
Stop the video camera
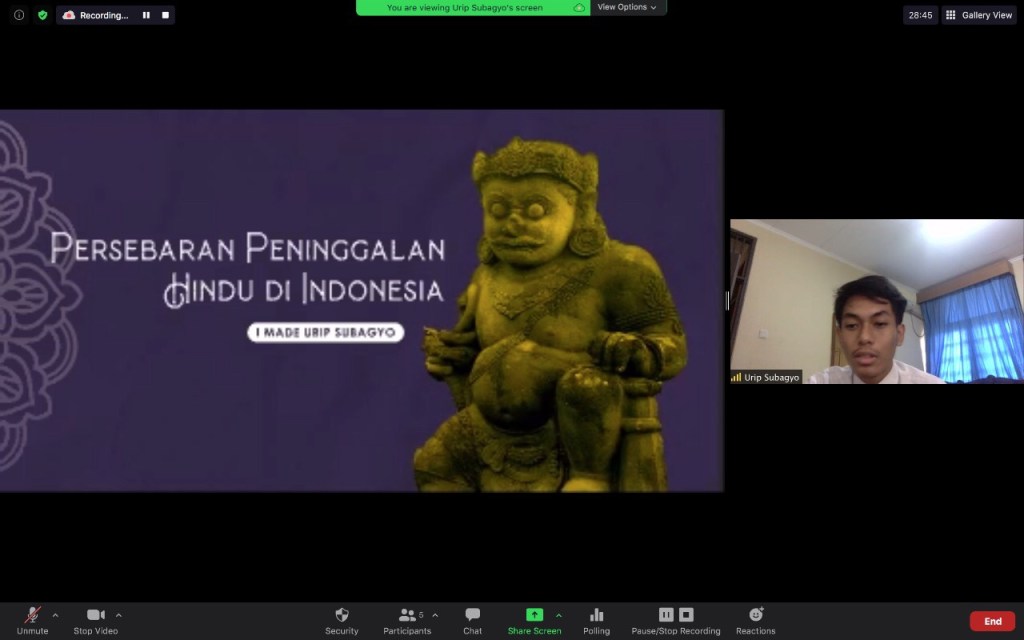pos(95,619)
